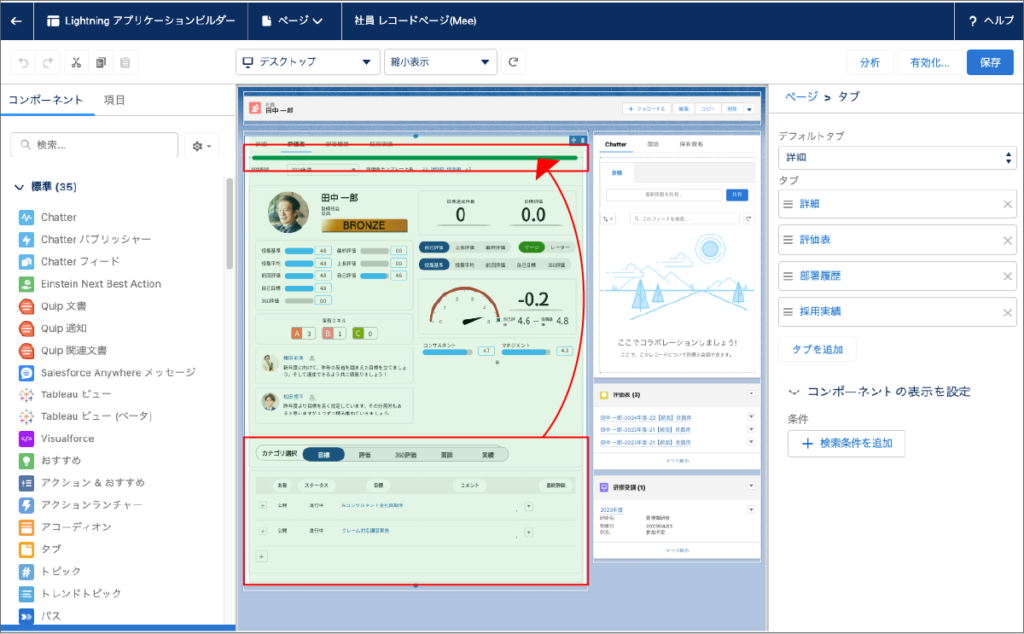Viewport: 1024px width, 634px height.
Task: Click the 検索条件を追加 button
Action: [846, 443]
